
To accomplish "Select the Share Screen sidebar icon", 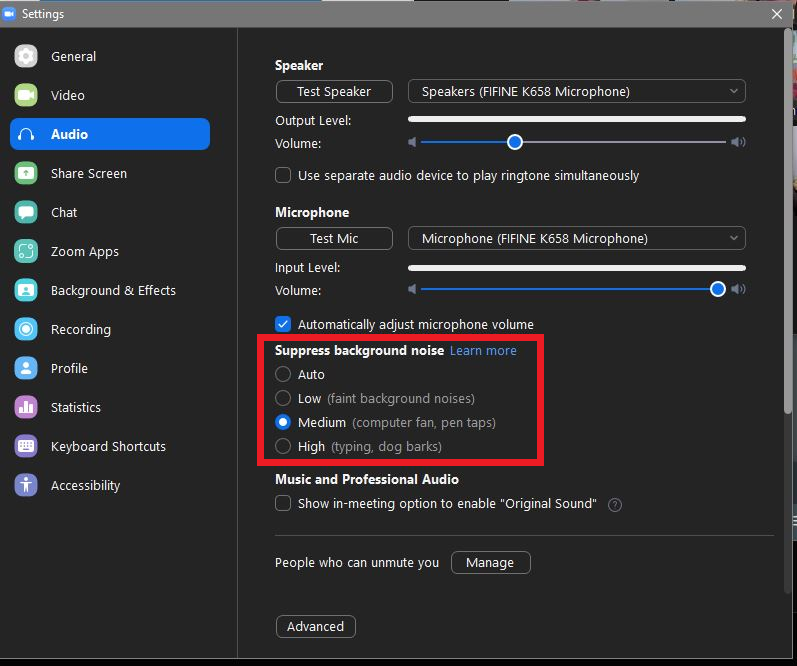I will coord(26,174).
